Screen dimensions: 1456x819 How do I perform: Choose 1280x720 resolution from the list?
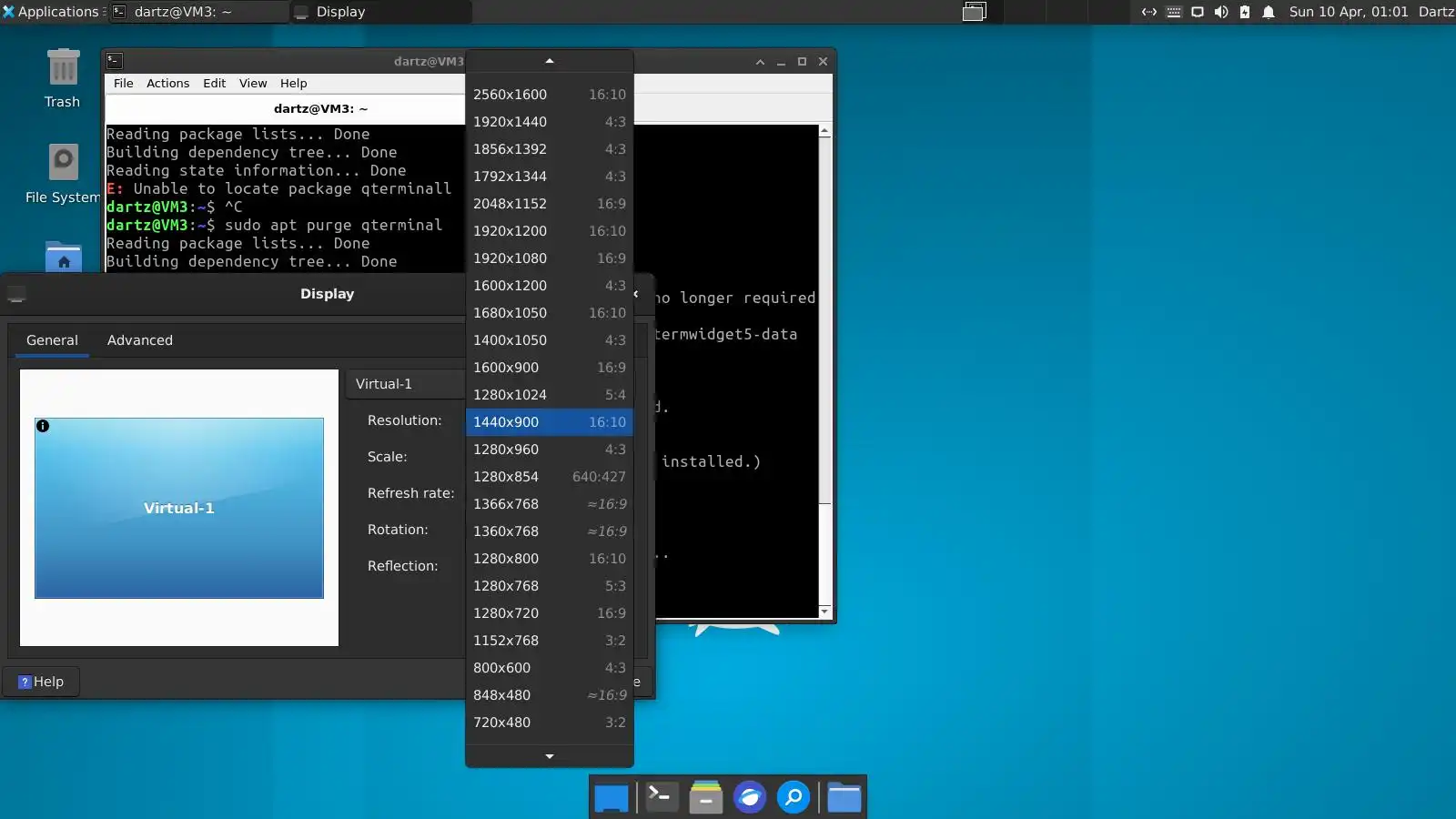coord(549,613)
